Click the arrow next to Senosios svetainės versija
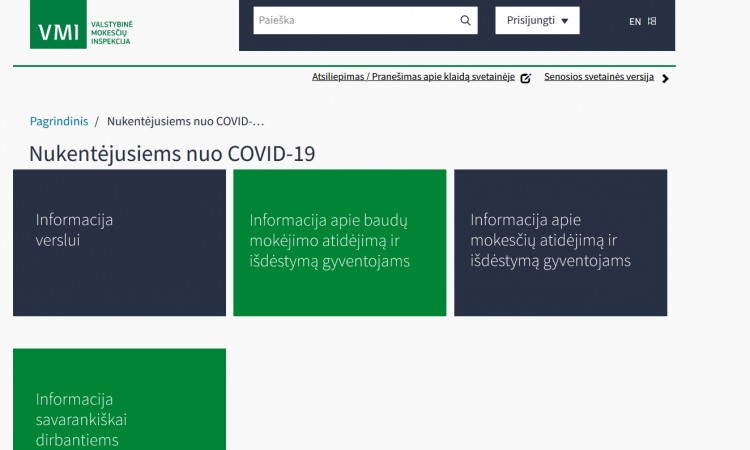The image size is (750, 450). coord(665,79)
